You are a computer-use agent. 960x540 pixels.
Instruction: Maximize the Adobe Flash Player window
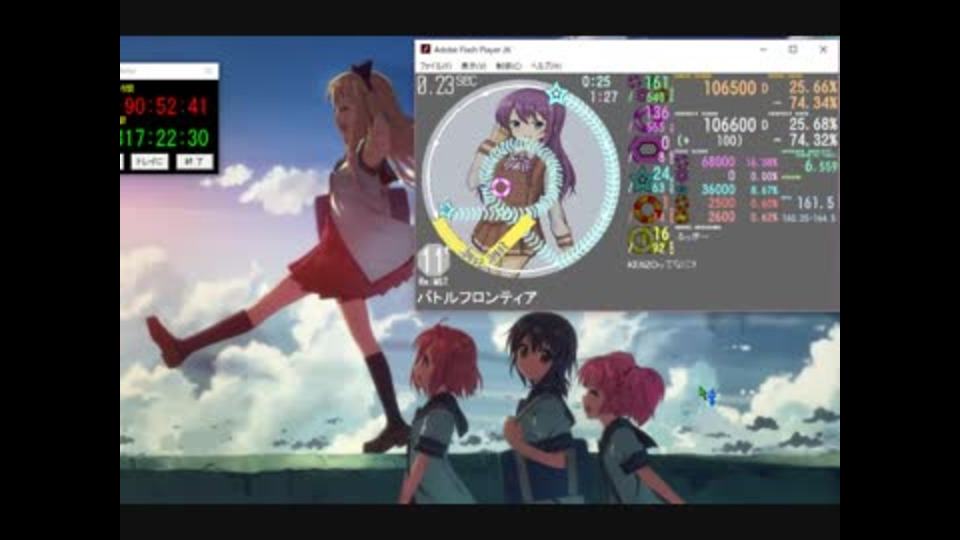793,49
